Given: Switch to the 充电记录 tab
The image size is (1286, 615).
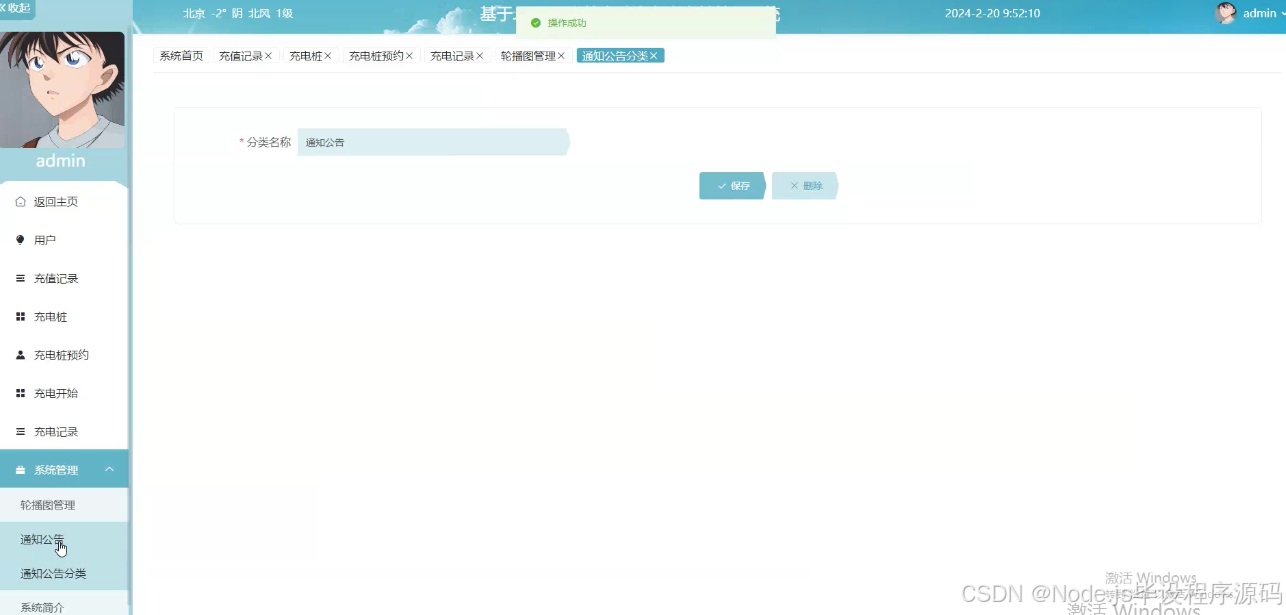Looking at the screenshot, I should 452,56.
